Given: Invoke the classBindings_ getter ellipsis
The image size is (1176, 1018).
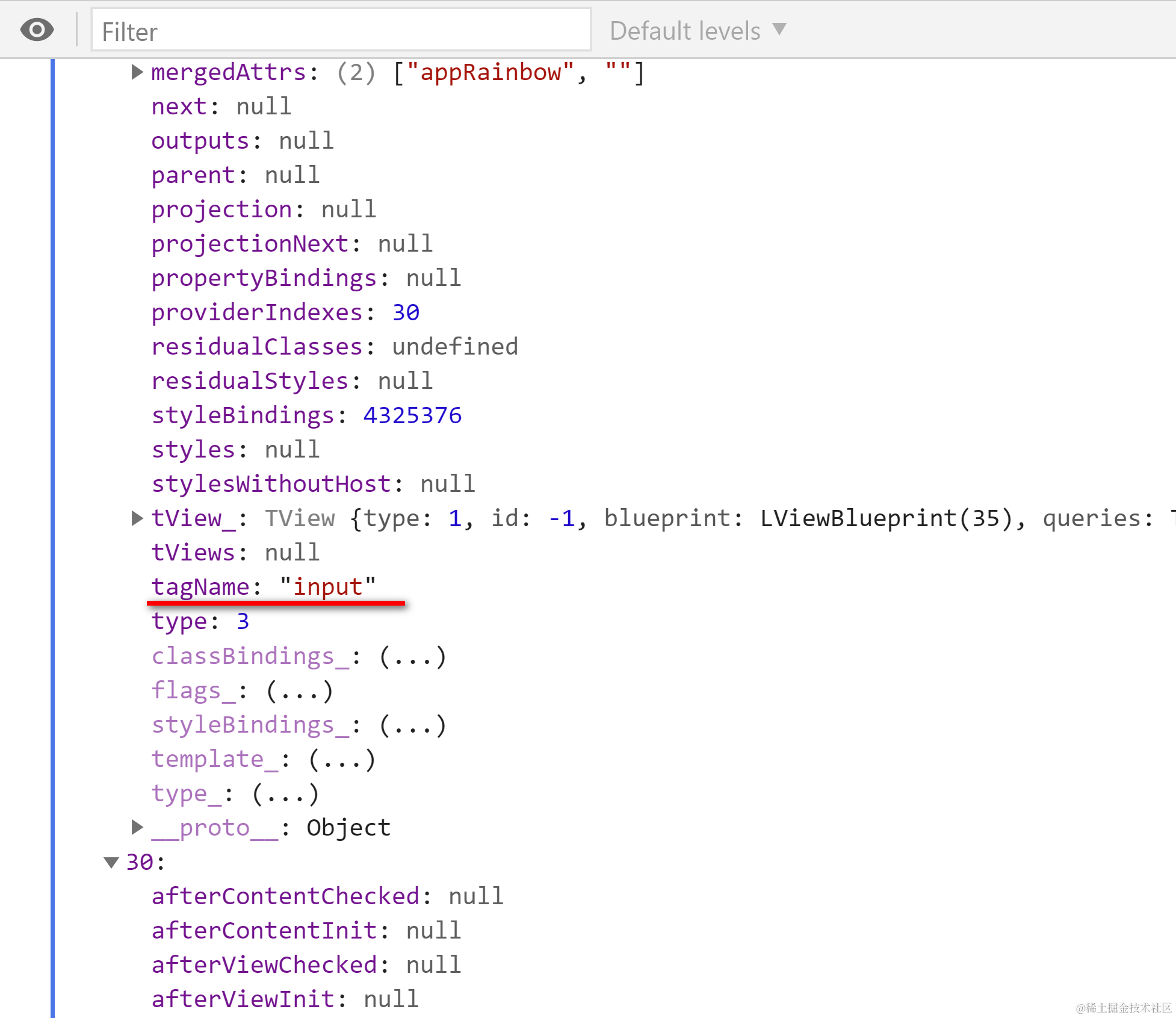Looking at the screenshot, I should 413,656.
